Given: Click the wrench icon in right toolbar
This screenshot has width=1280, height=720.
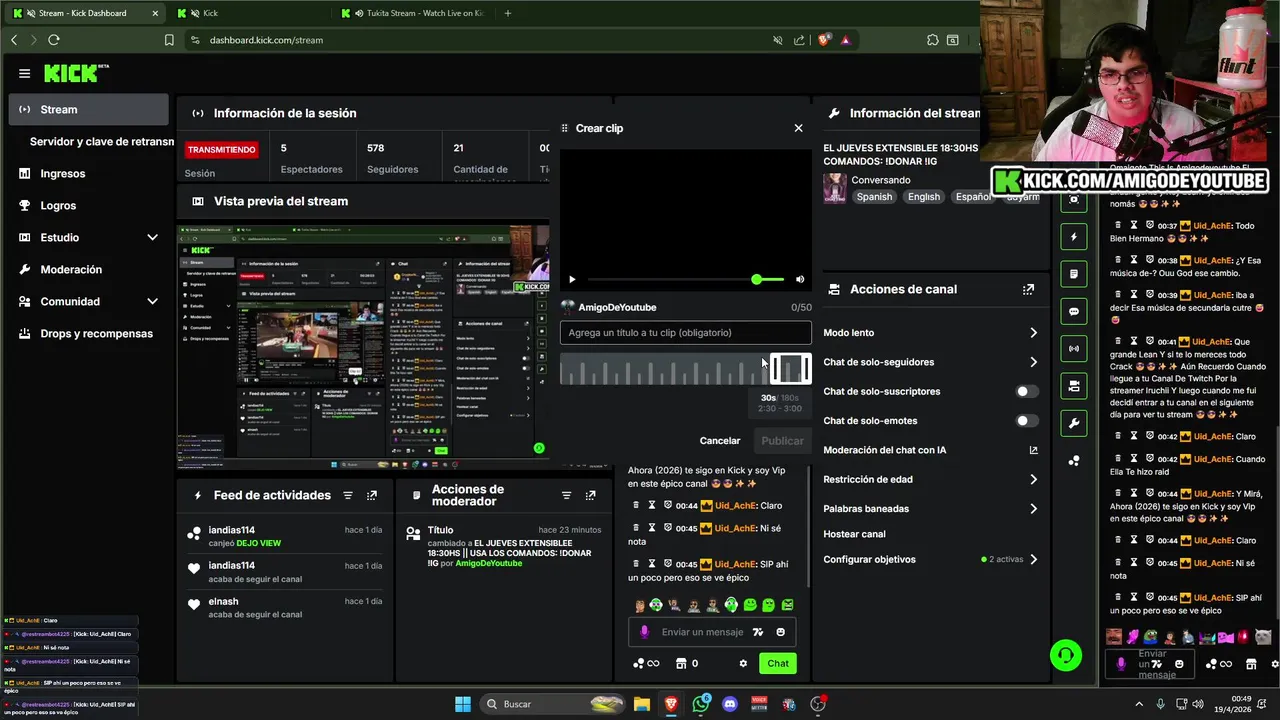Looking at the screenshot, I should pyautogui.click(x=1074, y=423).
